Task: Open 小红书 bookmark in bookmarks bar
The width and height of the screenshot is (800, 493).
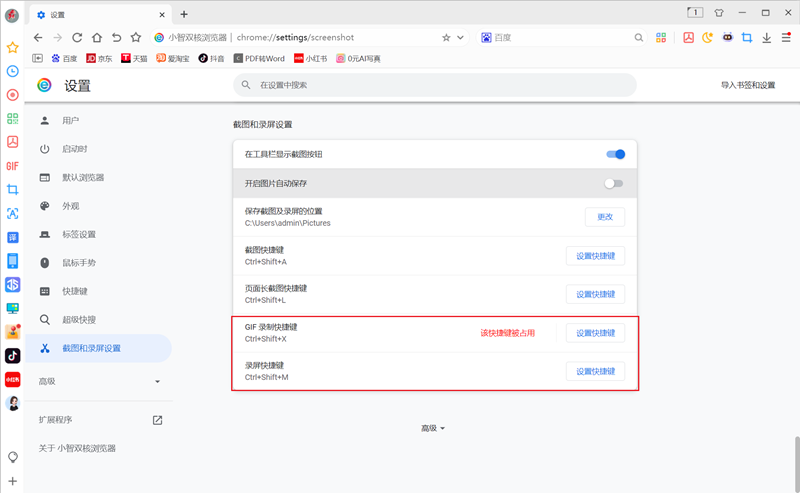Action: coord(310,59)
